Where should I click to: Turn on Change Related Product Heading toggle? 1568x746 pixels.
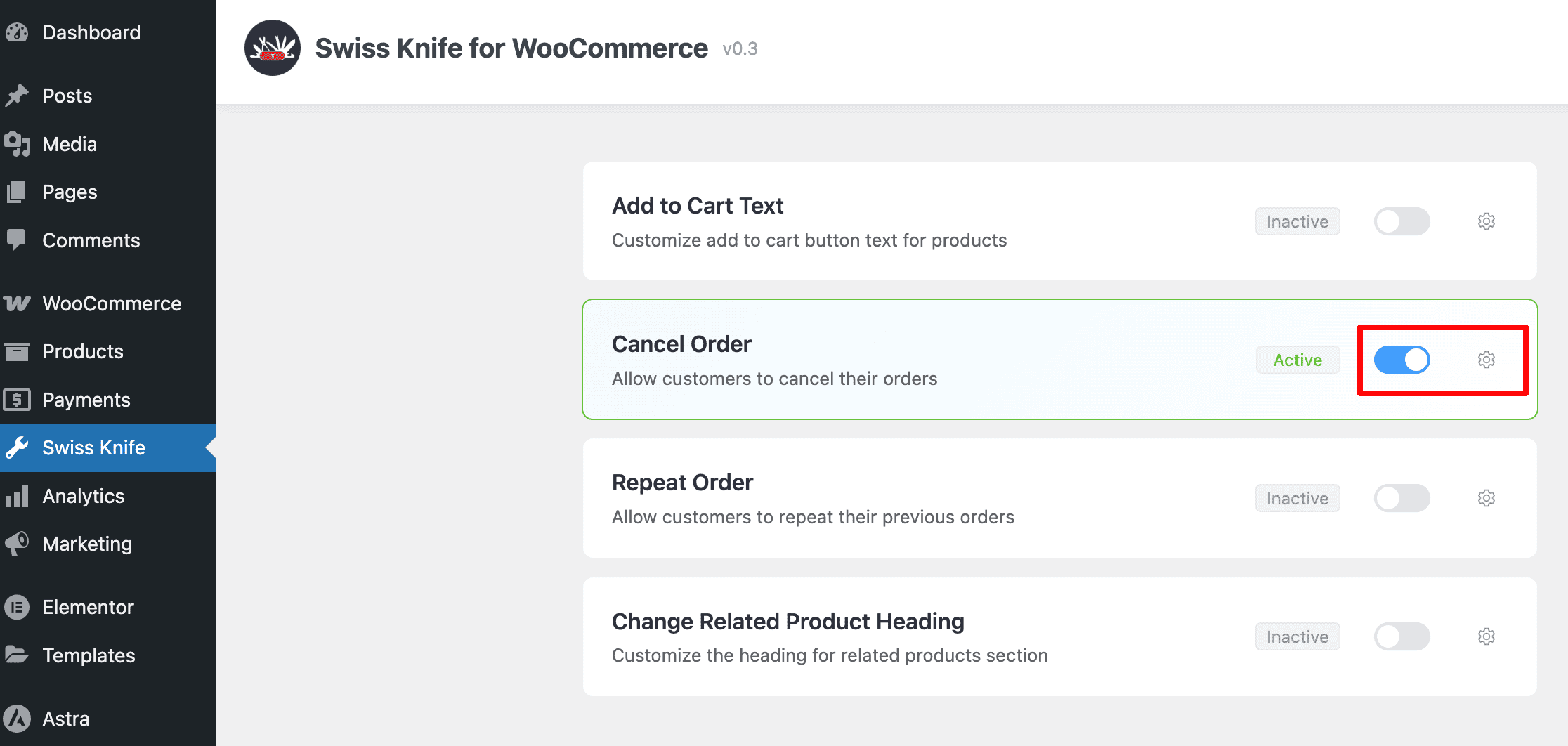[x=1402, y=636]
